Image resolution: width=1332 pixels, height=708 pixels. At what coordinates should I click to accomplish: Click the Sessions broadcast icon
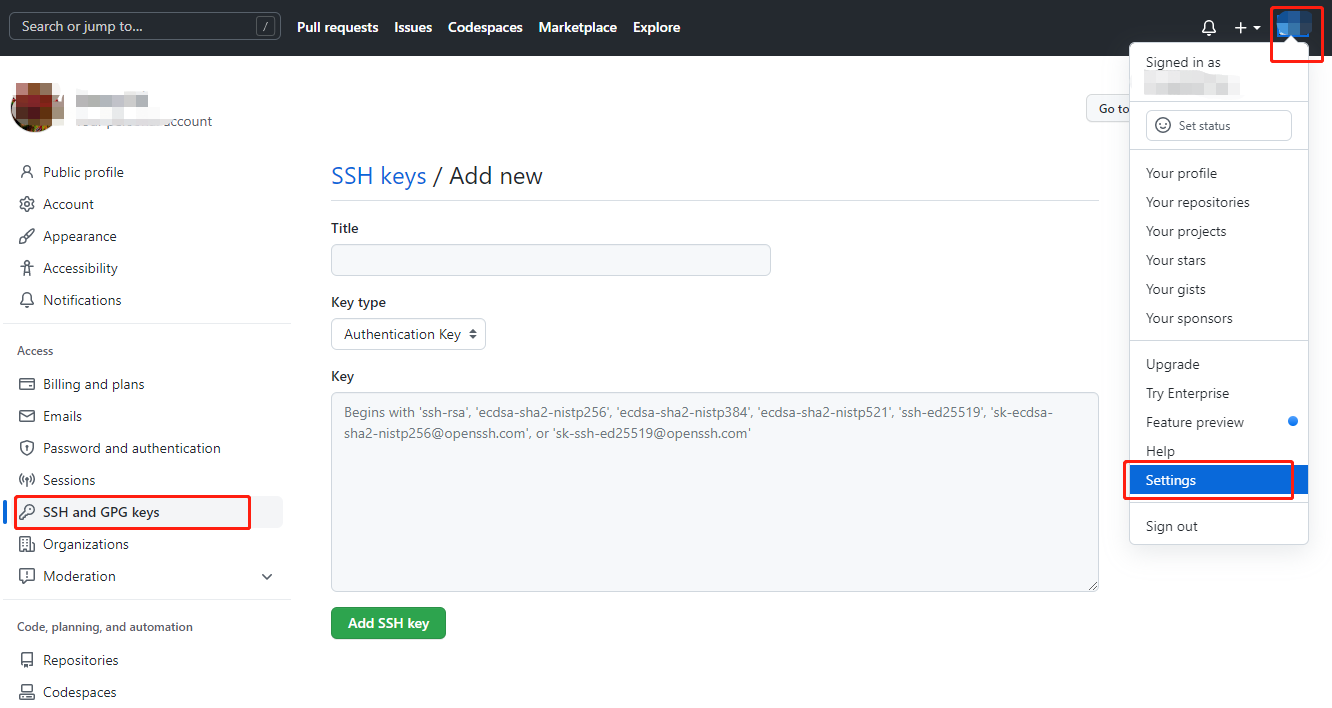coord(27,480)
